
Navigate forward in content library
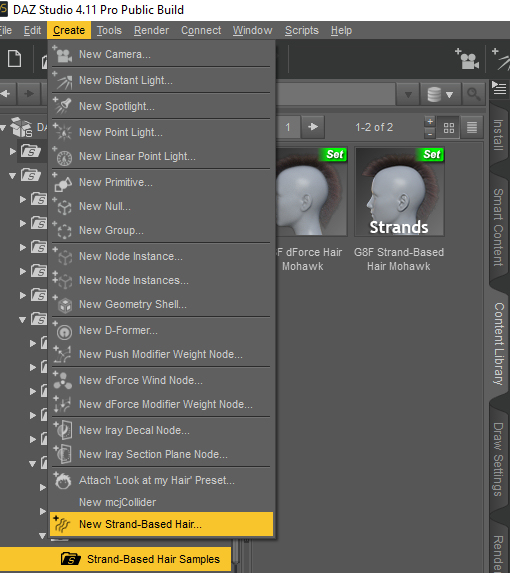point(29,94)
